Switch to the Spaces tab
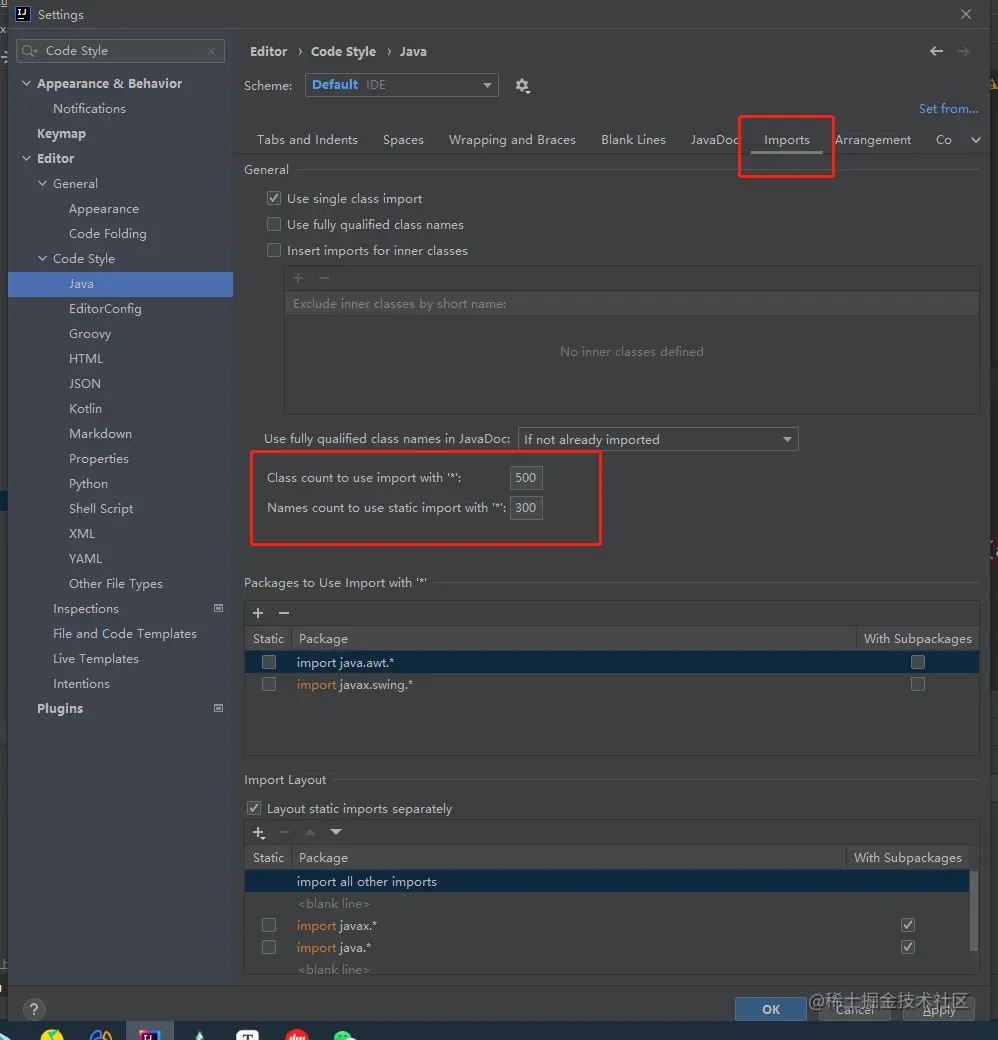This screenshot has height=1040, width=998. point(403,140)
